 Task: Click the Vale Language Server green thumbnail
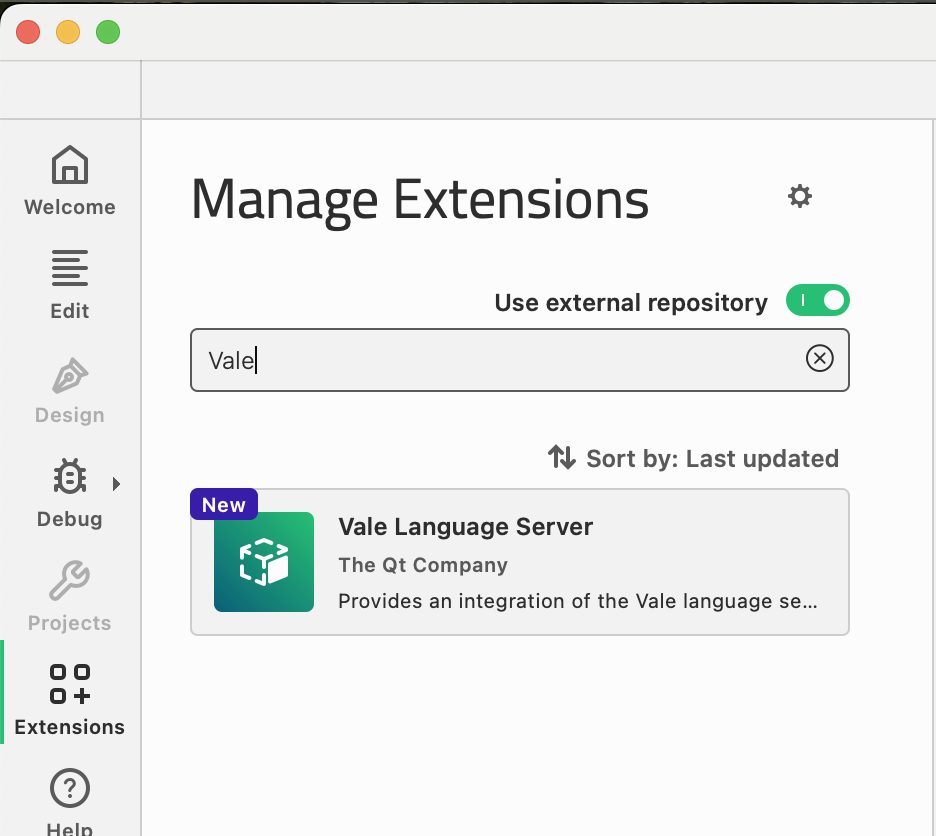tap(264, 562)
